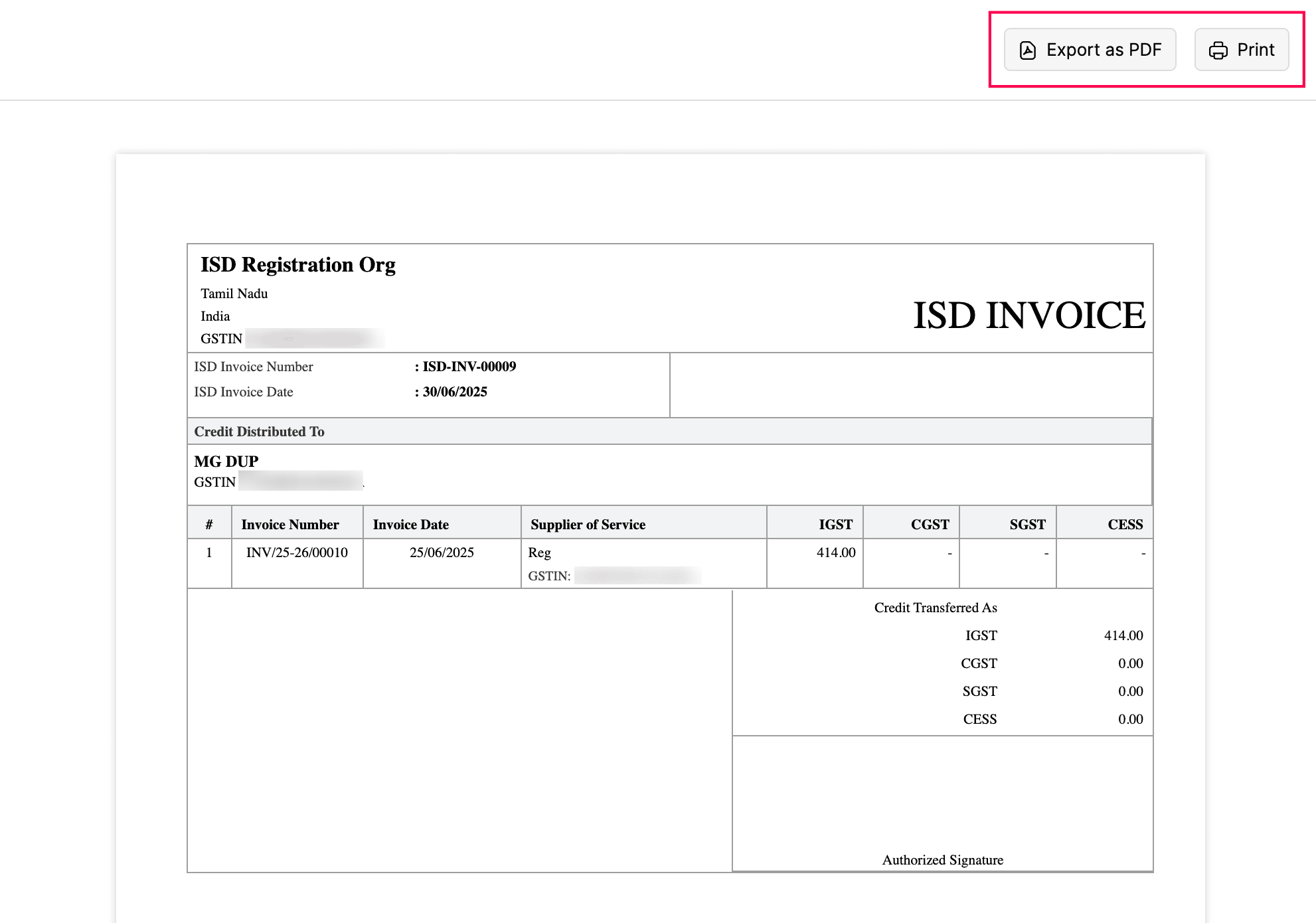Image resolution: width=1316 pixels, height=923 pixels.
Task: Click the ISD INVOICE heading
Action: pos(1028,315)
